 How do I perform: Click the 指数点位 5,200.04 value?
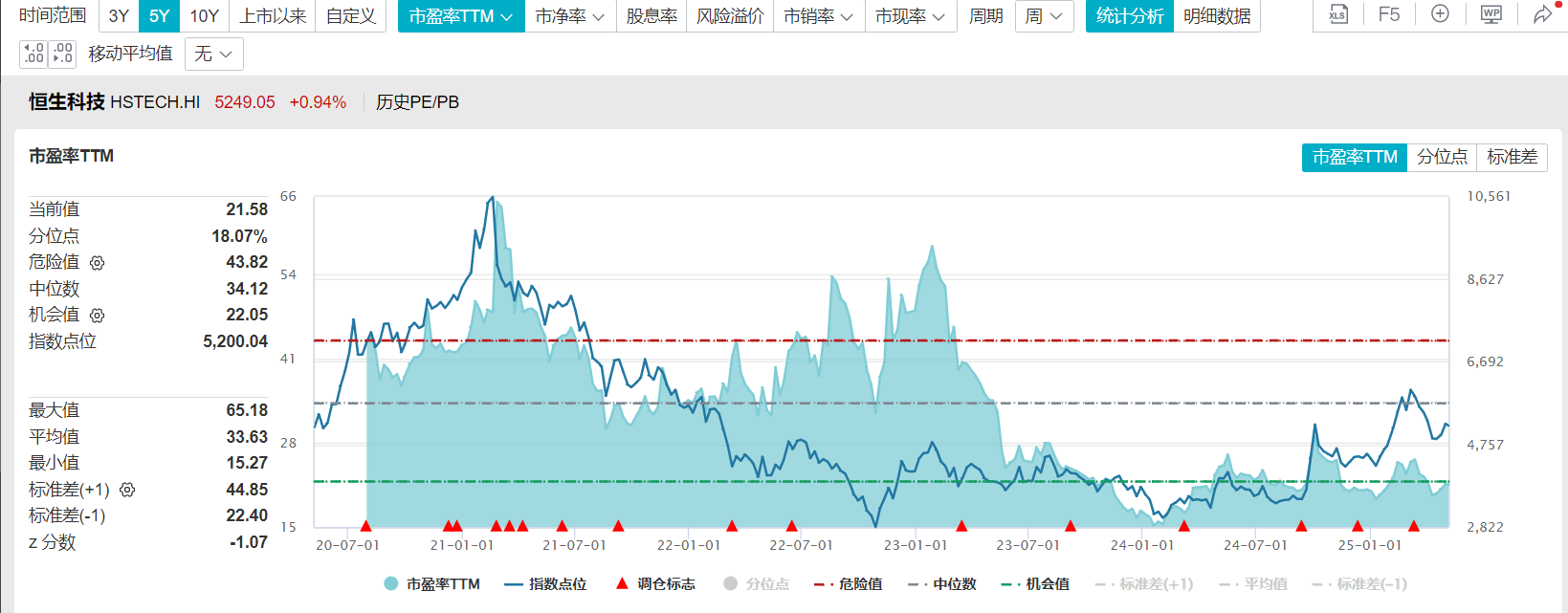pos(235,341)
